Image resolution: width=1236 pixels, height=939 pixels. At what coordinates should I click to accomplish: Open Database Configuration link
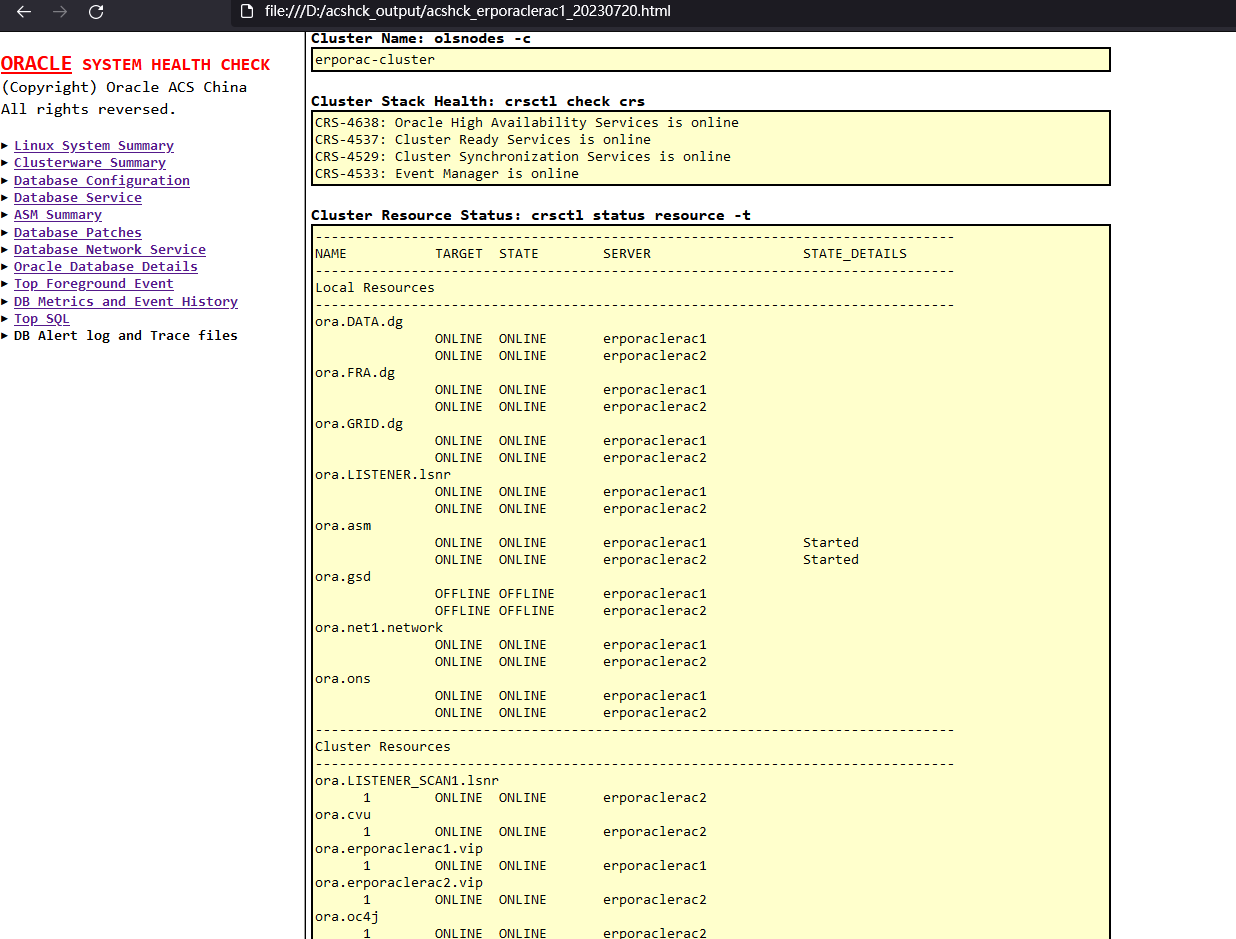click(x=102, y=181)
